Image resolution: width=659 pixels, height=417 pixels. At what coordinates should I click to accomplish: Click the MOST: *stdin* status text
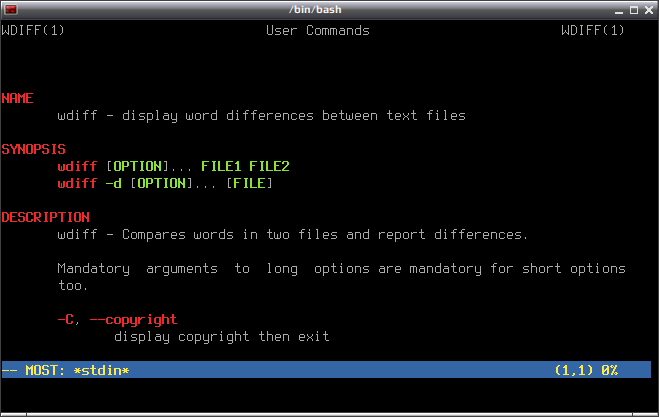tap(77, 370)
